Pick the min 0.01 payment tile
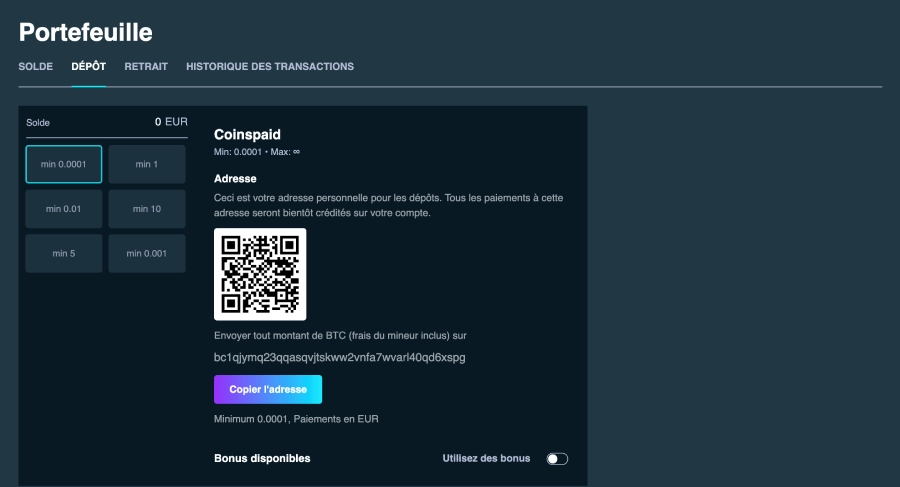The width and height of the screenshot is (900, 487). click(64, 209)
